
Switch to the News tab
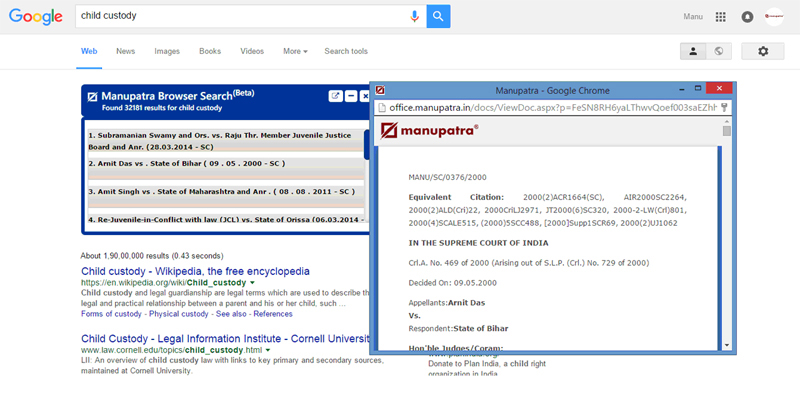[x=126, y=51]
